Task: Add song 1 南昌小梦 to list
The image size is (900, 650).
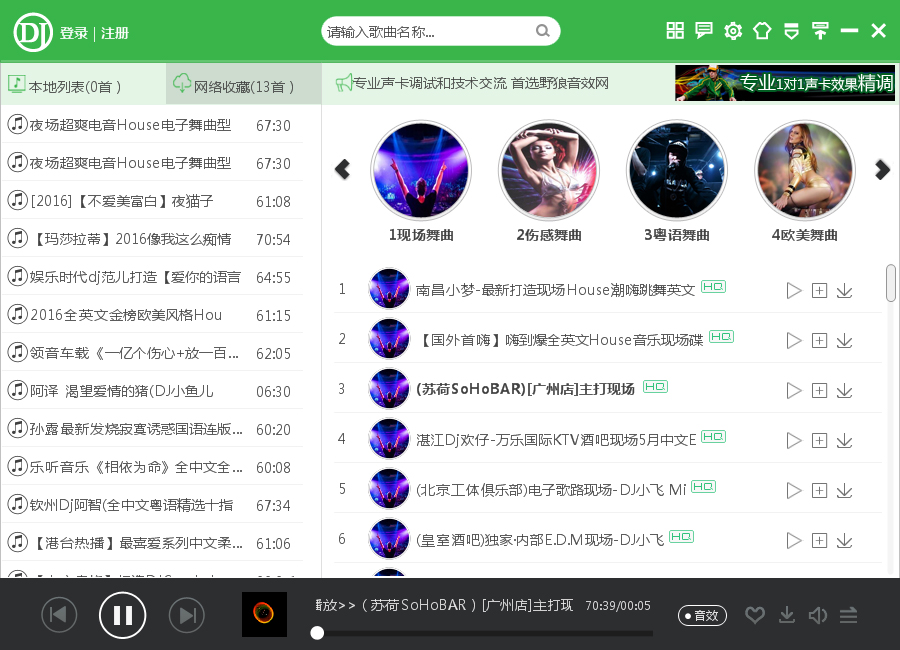Action: pyautogui.click(x=819, y=291)
